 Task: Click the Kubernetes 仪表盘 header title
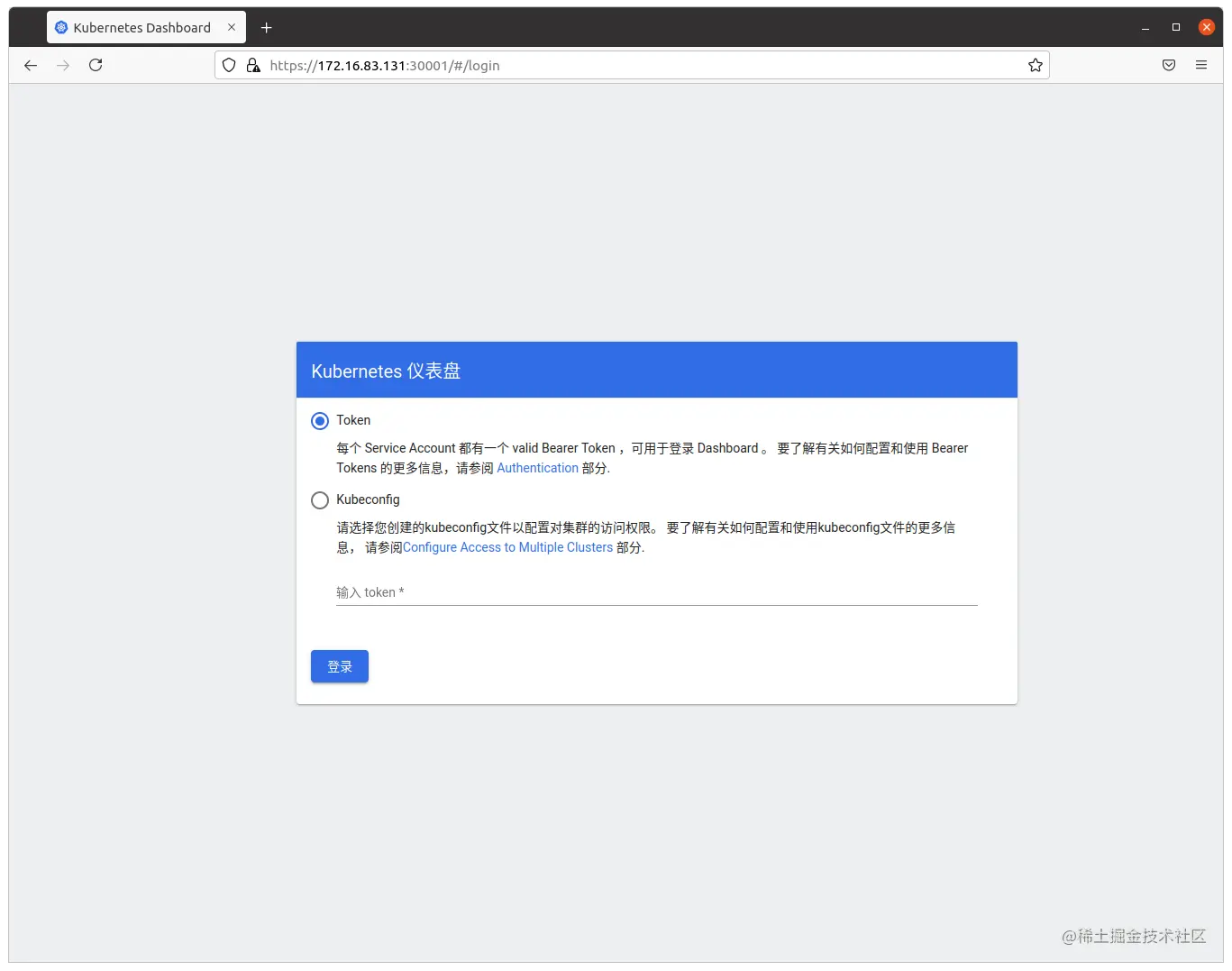386,371
